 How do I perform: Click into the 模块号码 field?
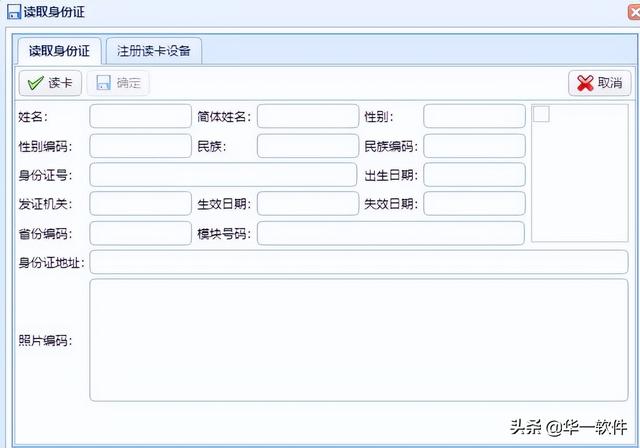(x=391, y=233)
